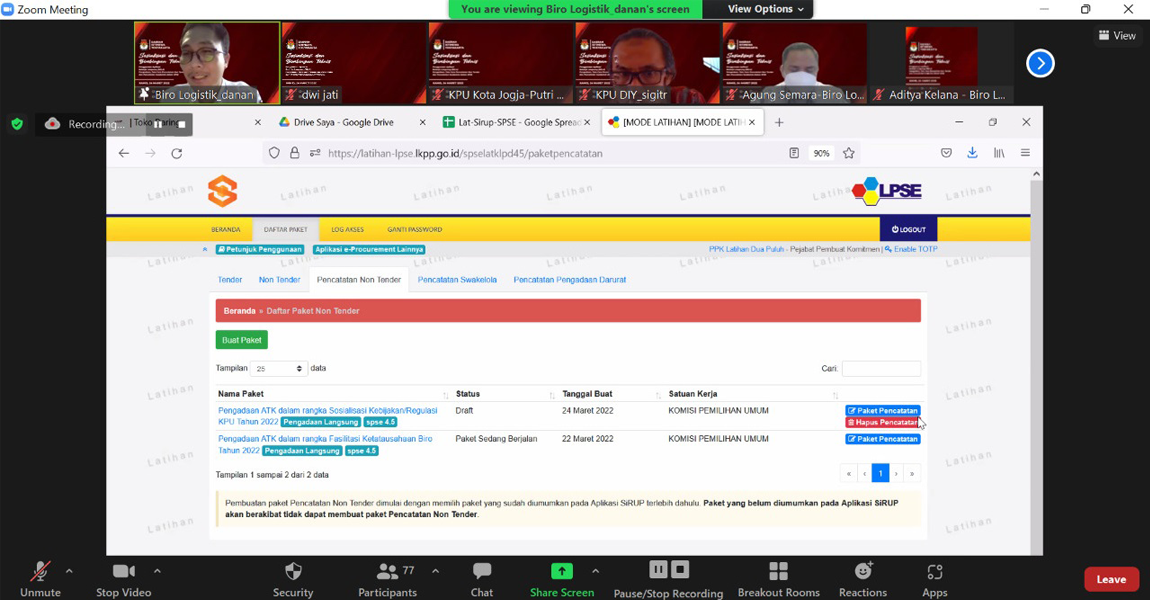
Task: Show next participants with blue arrow
Action: click(x=1040, y=63)
